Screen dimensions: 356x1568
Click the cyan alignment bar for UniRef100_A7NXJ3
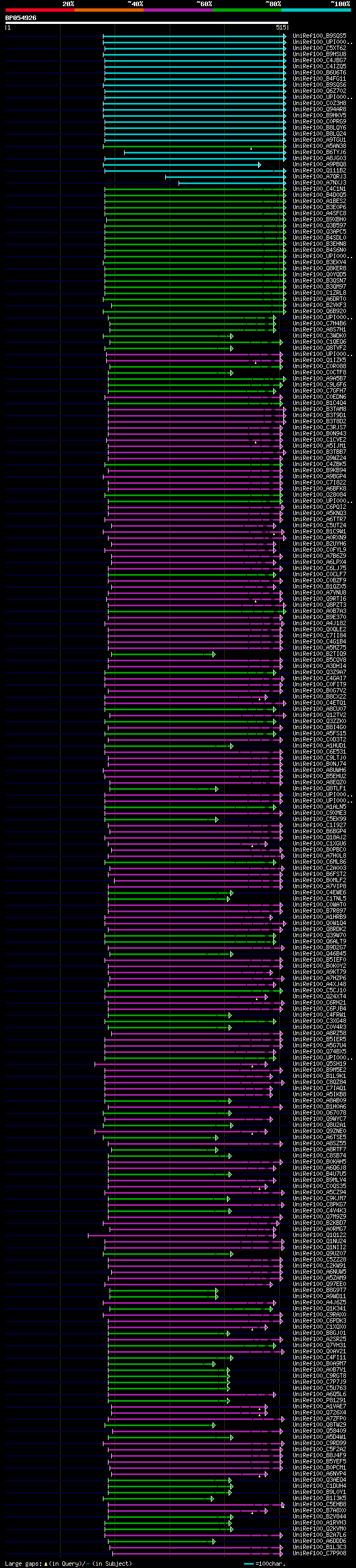coord(233,183)
